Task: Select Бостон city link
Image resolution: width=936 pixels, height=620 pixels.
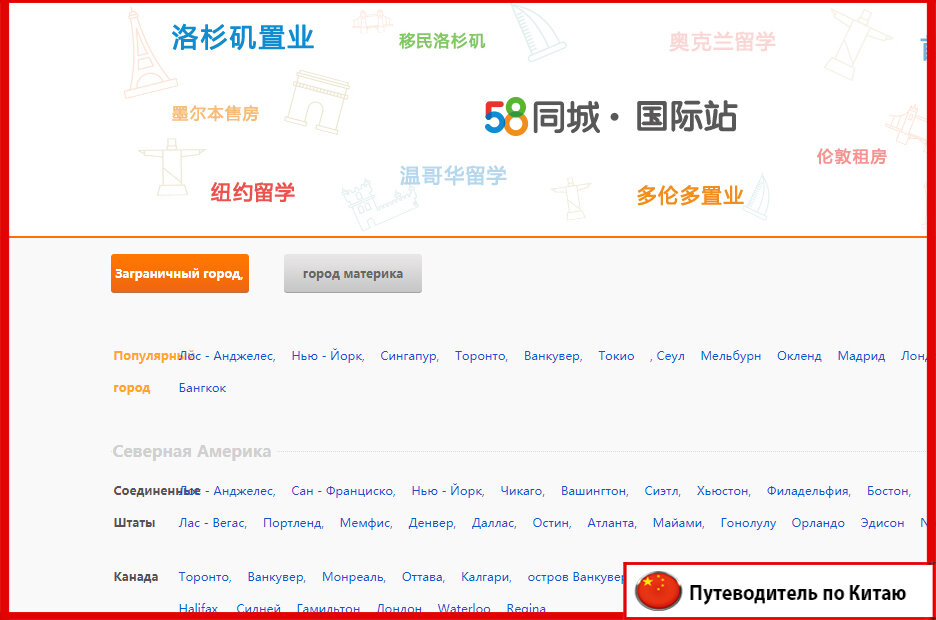Action: click(x=889, y=491)
